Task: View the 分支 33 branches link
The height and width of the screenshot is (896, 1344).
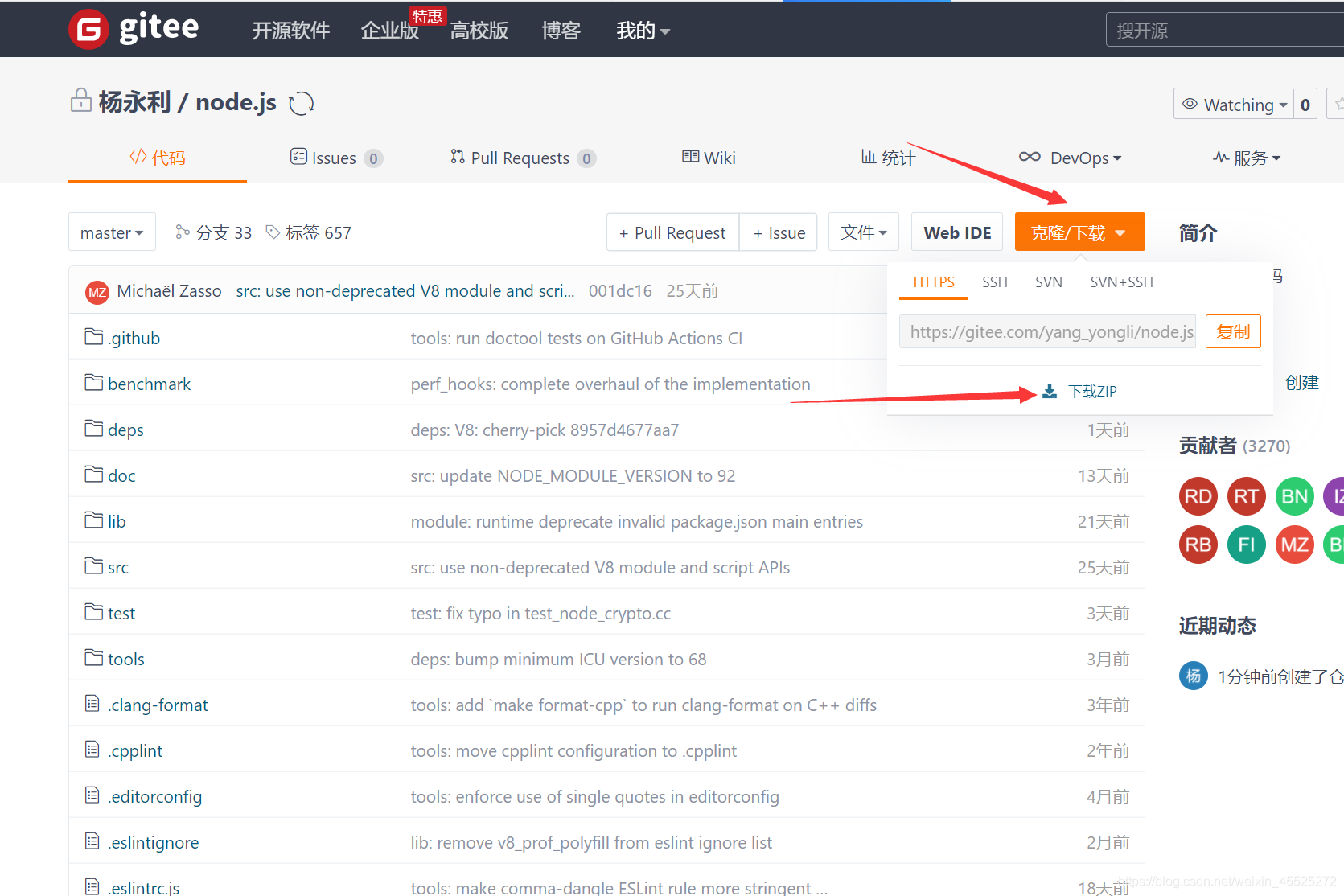Action: [213, 232]
